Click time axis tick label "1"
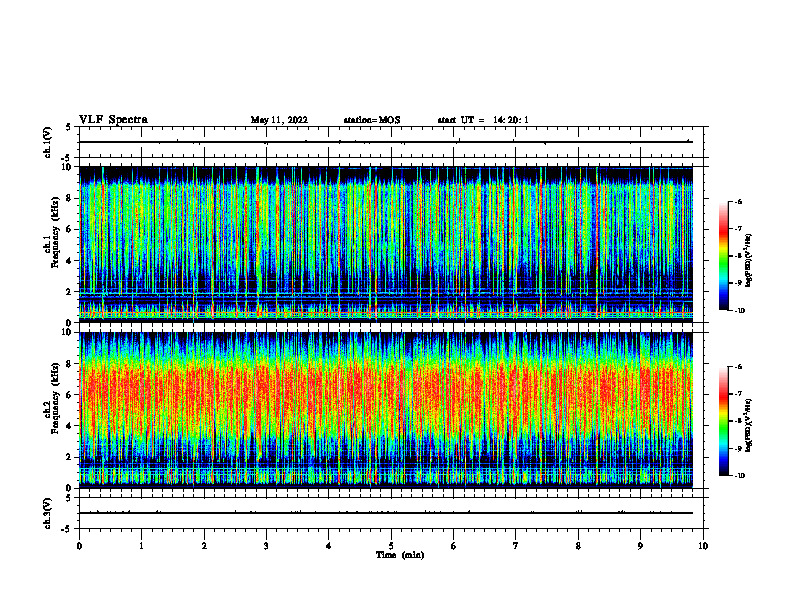This screenshot has width=792, height=612. [x=141, y=546]
